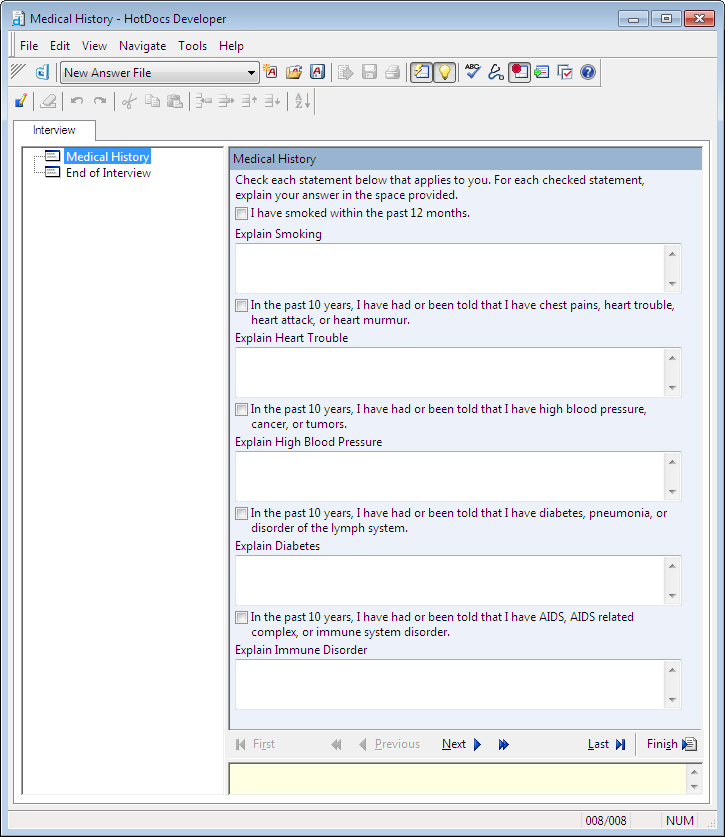Click the Finish button
725x837 pixels.
pyautogui.click(x=662, y=744)
